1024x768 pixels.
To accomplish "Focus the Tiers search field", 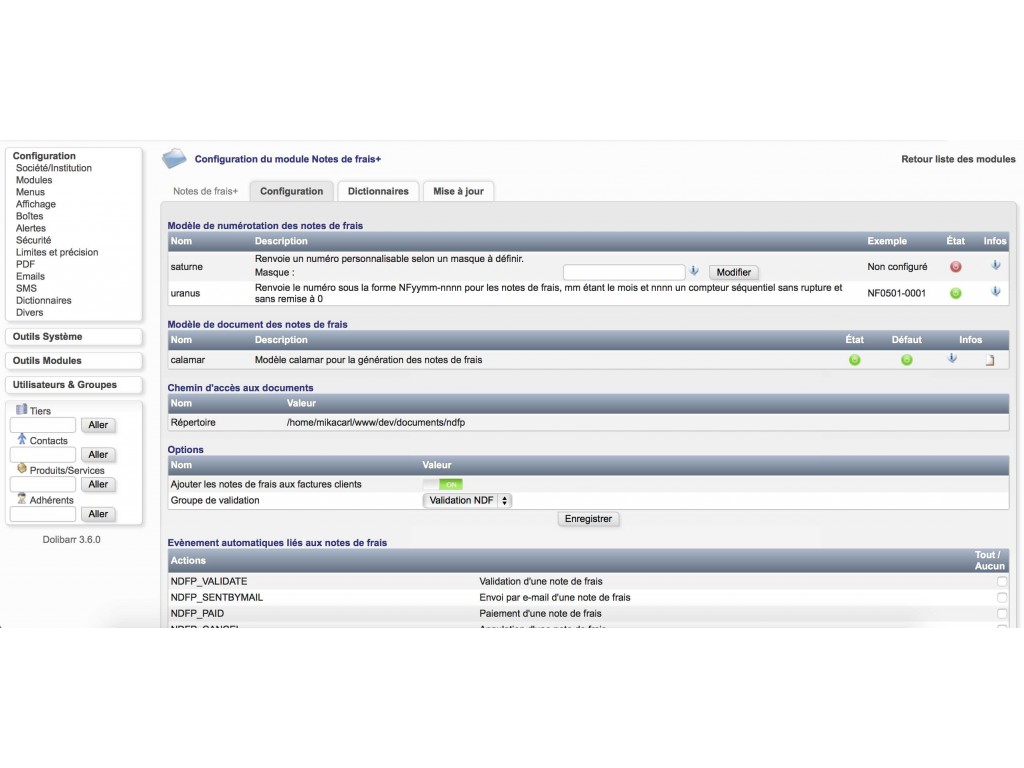I will (x=43, y=425).
